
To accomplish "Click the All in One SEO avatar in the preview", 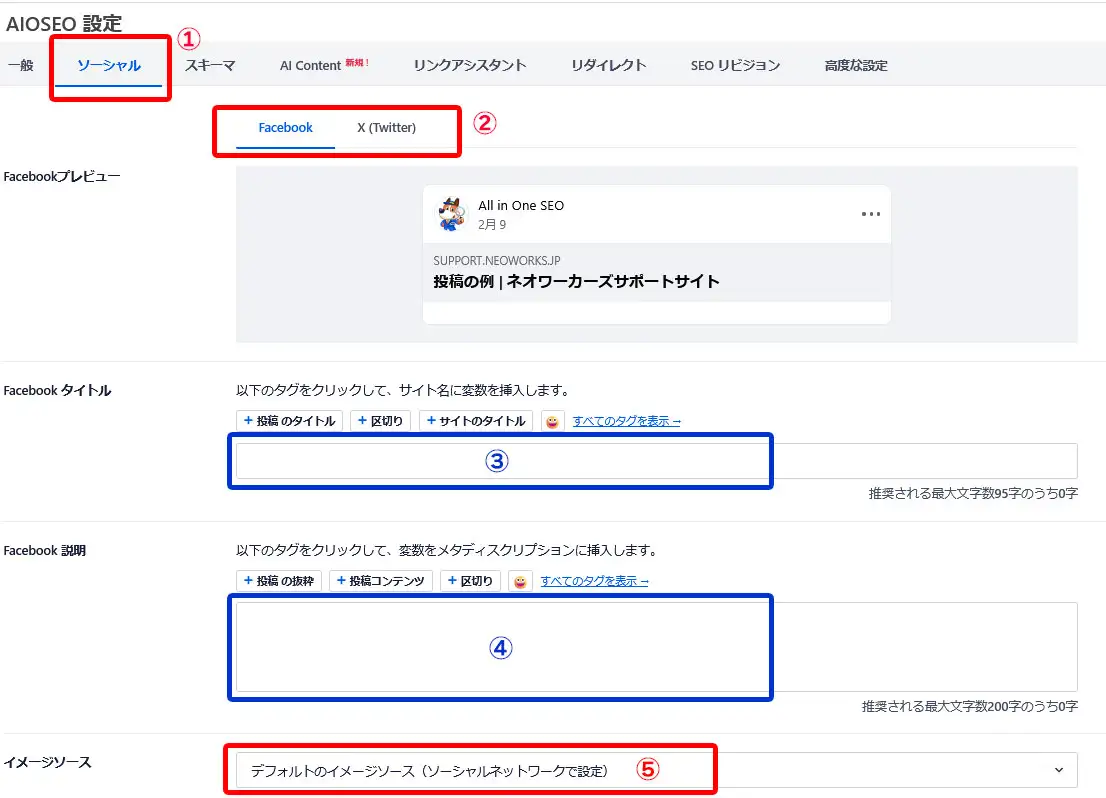I will (450, 212).
